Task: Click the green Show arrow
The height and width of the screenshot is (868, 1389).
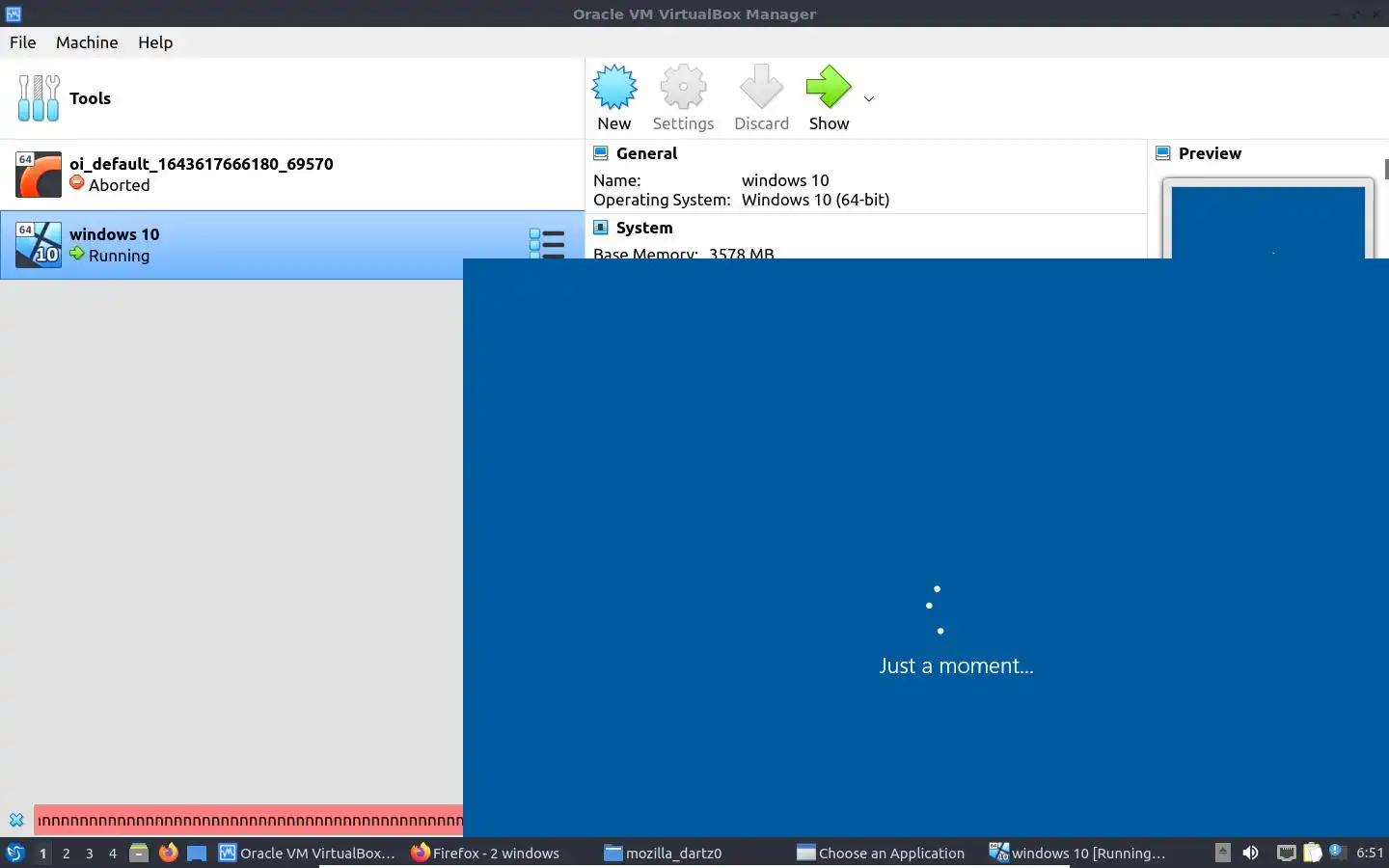Action: point(829,88)
